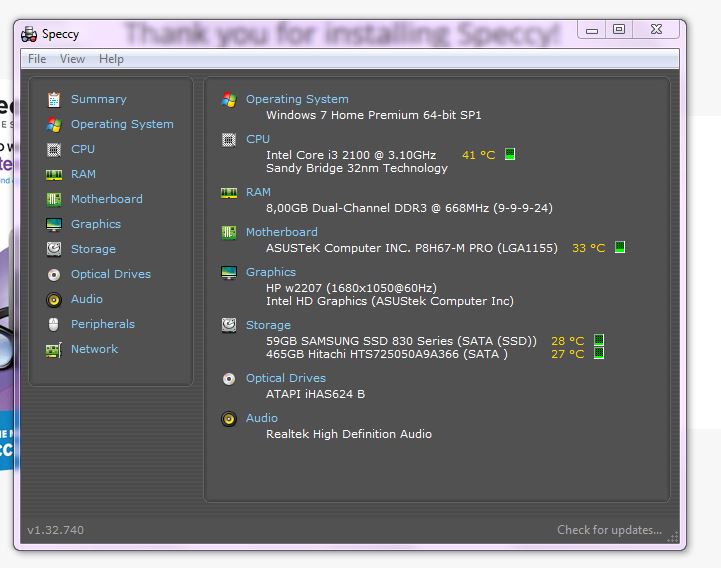Select Audio in the sidebar
The width and height of the screenshot is (721, 568).
[x=87, y=299]
